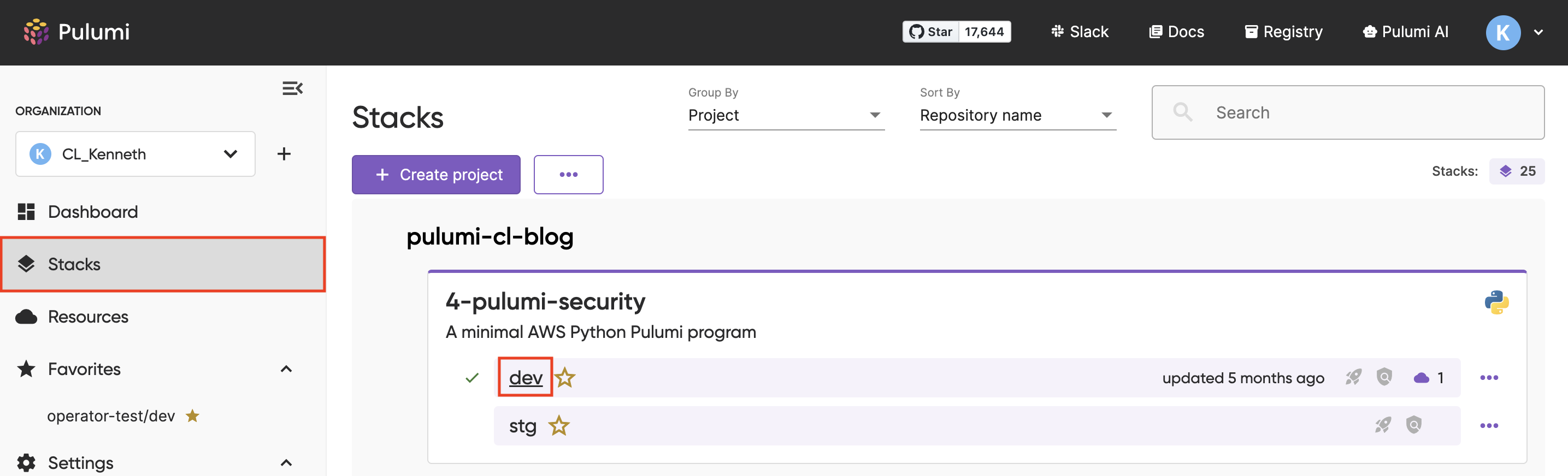Click the cloud resource count on dev row

(x=1428, y=378)
